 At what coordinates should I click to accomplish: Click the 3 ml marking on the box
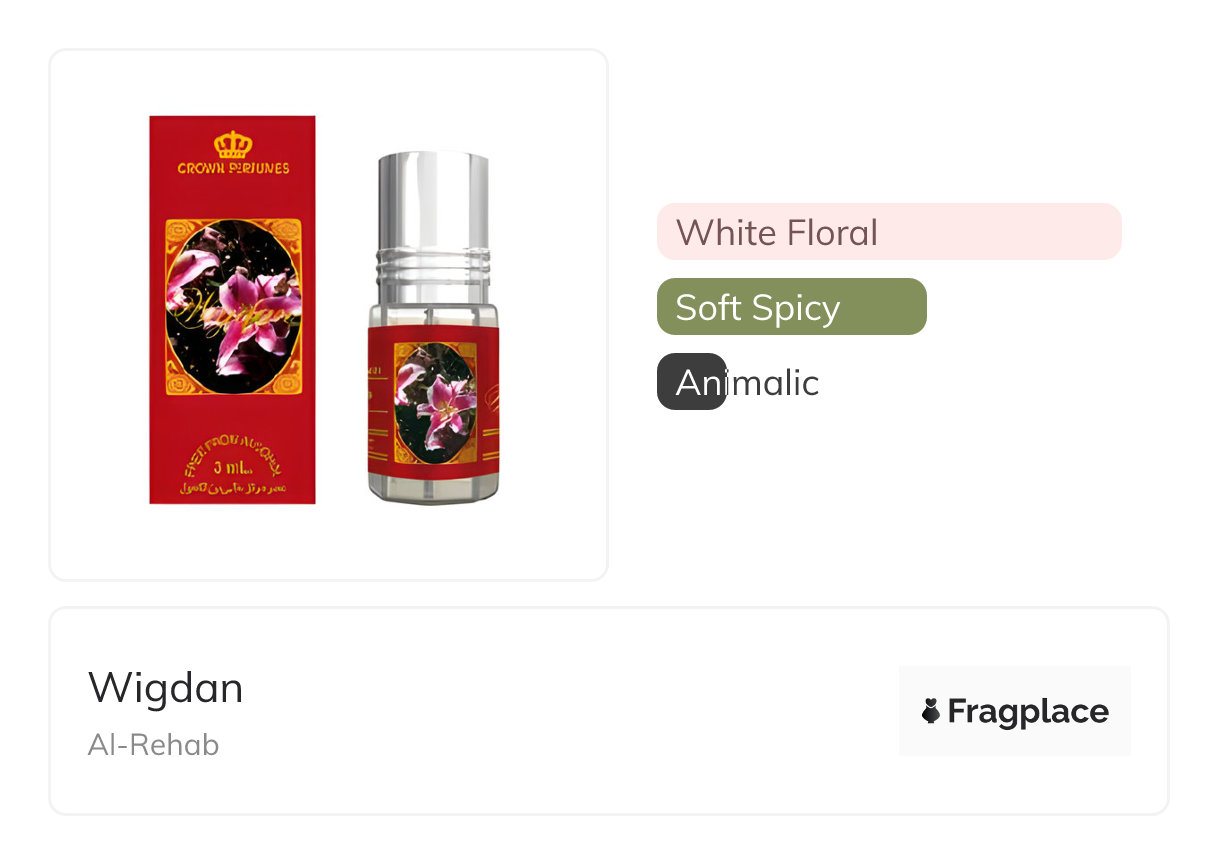(232, 469)
